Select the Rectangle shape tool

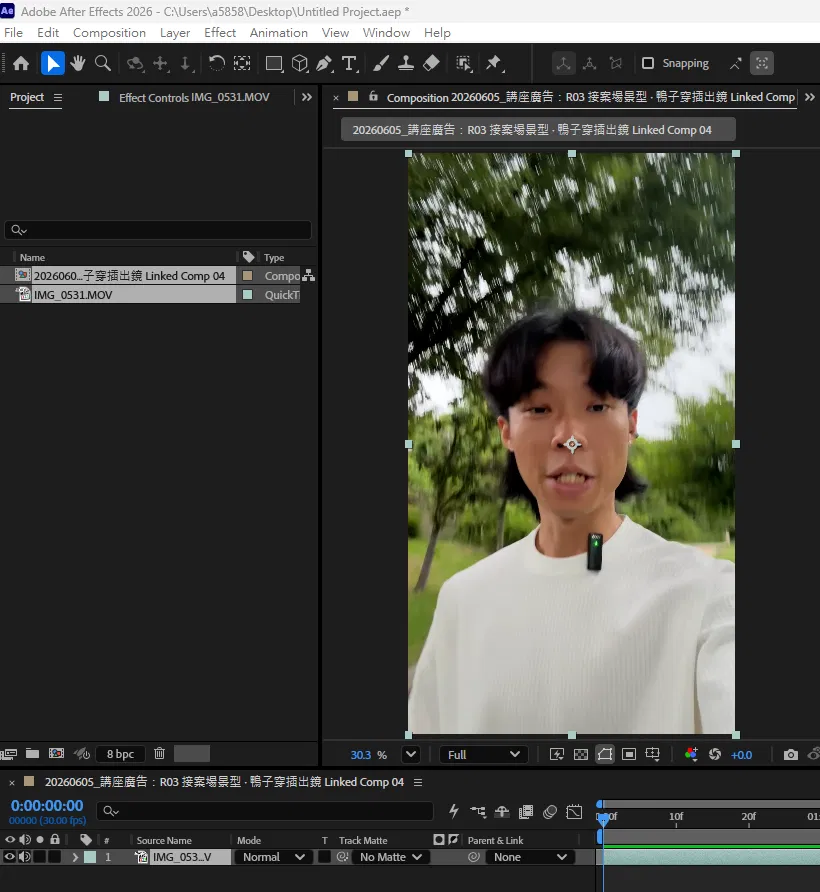pyautogui.click(x=274, y=63)
